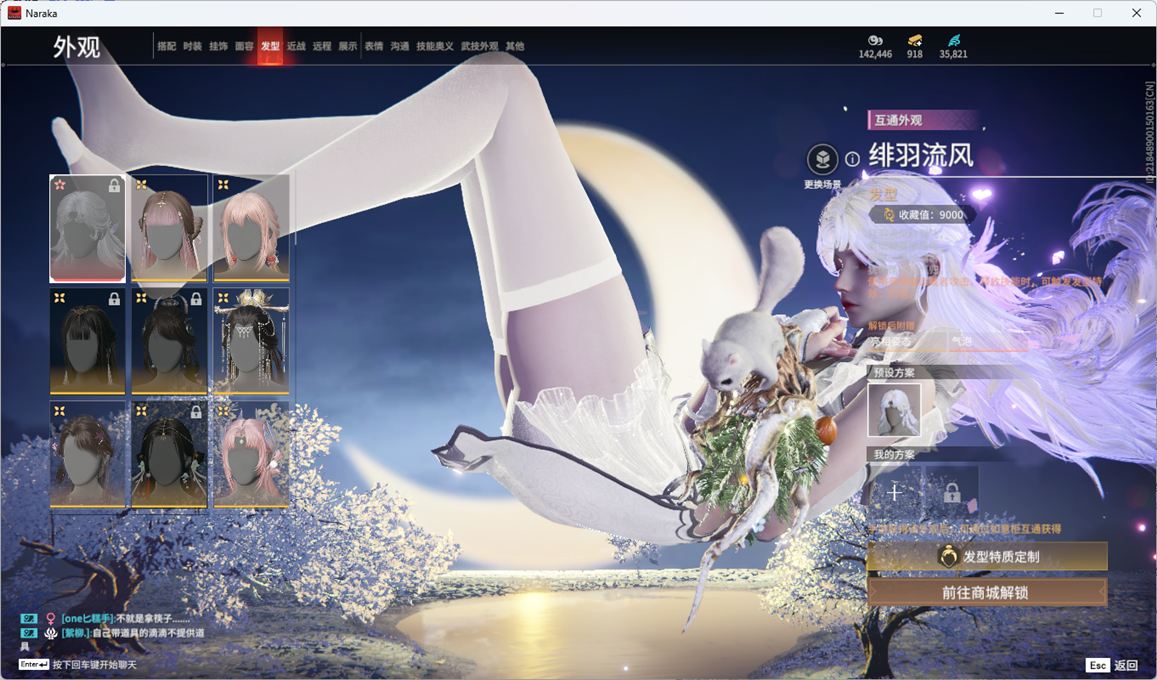Go to the 近战 tab
This screenshot has height=680, width=1157.
pos(296,46)
